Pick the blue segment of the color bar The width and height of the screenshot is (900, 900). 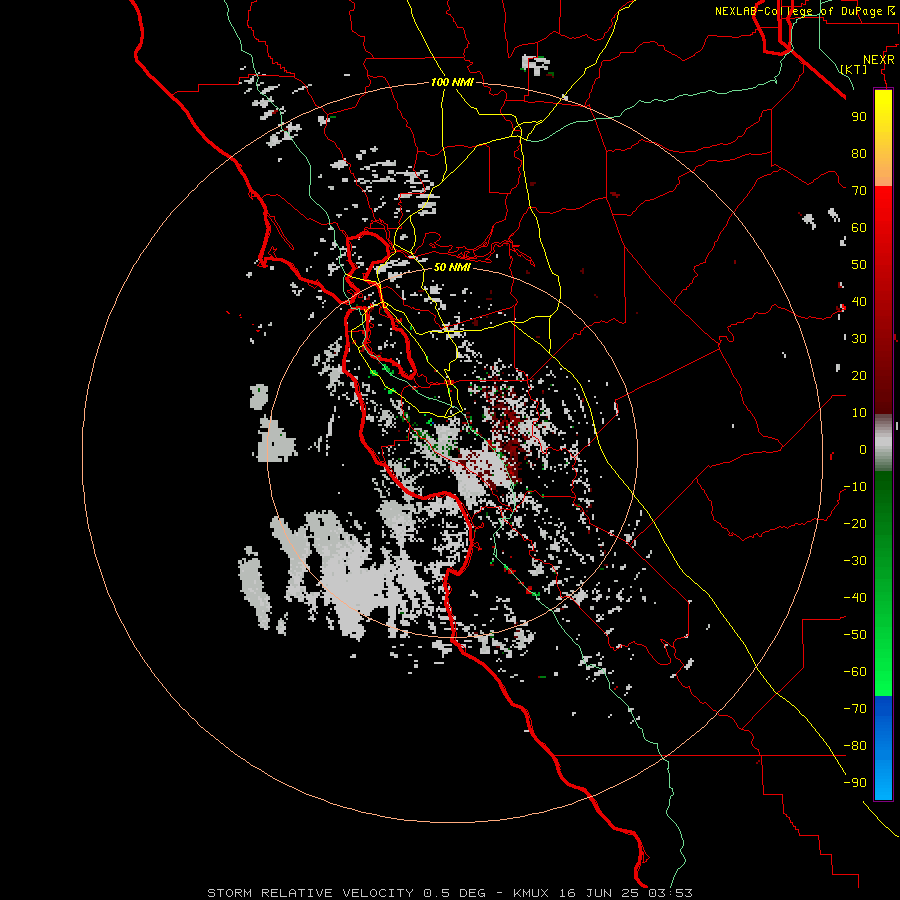883,747
